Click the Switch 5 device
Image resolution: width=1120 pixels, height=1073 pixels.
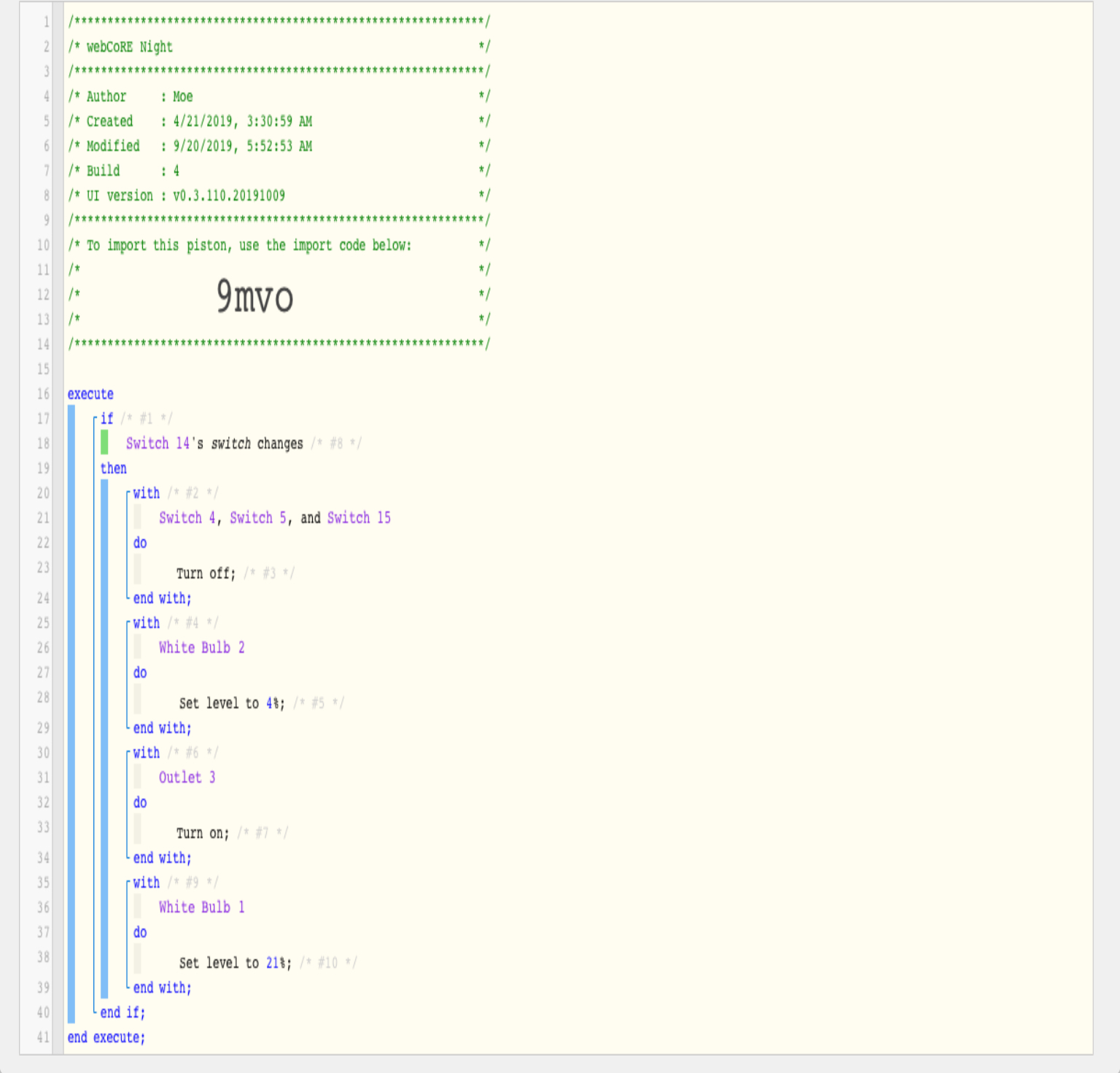coord(258,518)
